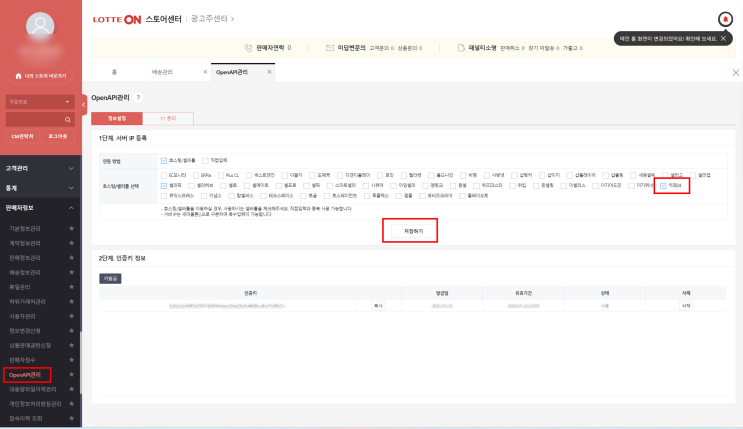The width and height of the screenshot is (743, 429).
Task: Toggle favorite star for 기본정보관리
Action: pyautogui.click(x=72, y=228)
